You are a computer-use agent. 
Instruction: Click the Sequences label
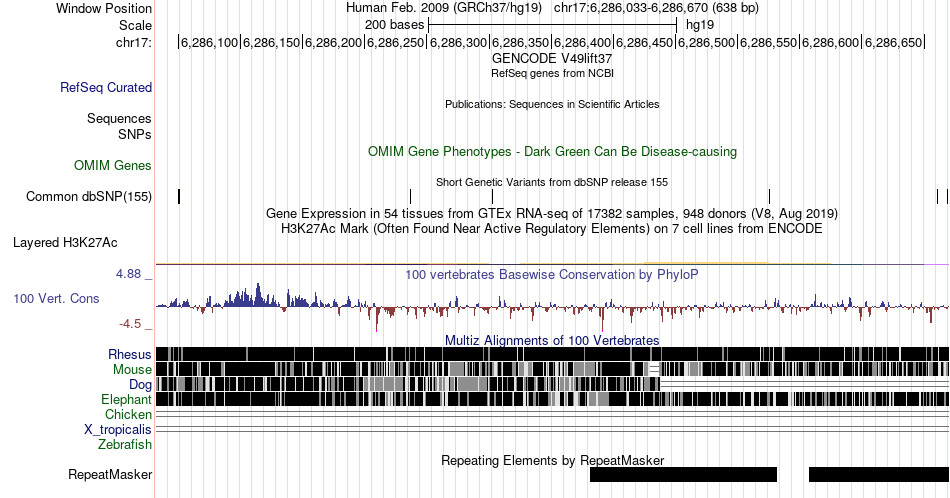click(x=119, y=118)
